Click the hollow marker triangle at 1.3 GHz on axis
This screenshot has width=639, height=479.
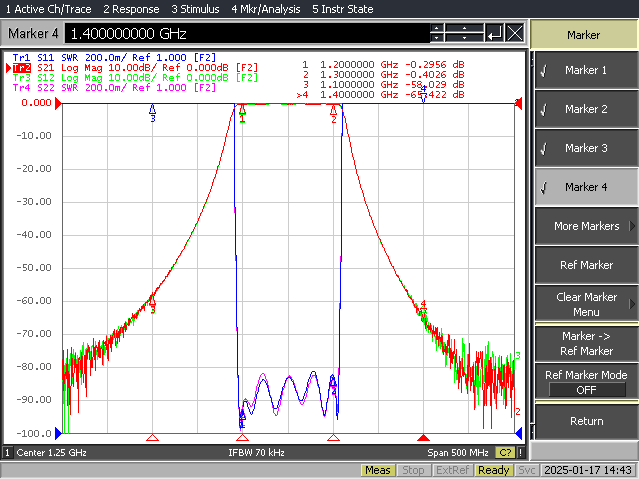pyautogui.click(x=333, y=438)
